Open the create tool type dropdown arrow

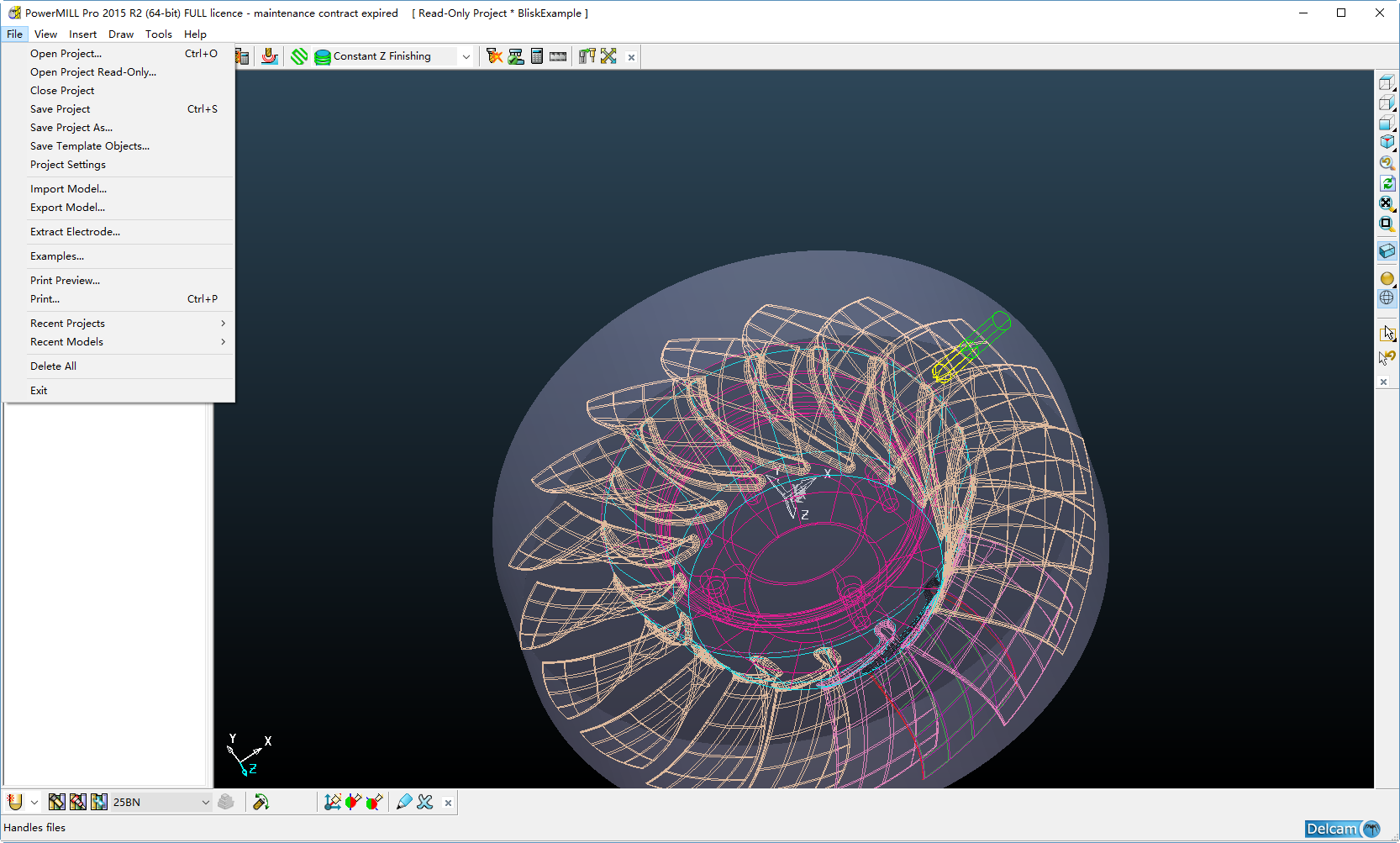pyautogui.click(x=34, y=803)
